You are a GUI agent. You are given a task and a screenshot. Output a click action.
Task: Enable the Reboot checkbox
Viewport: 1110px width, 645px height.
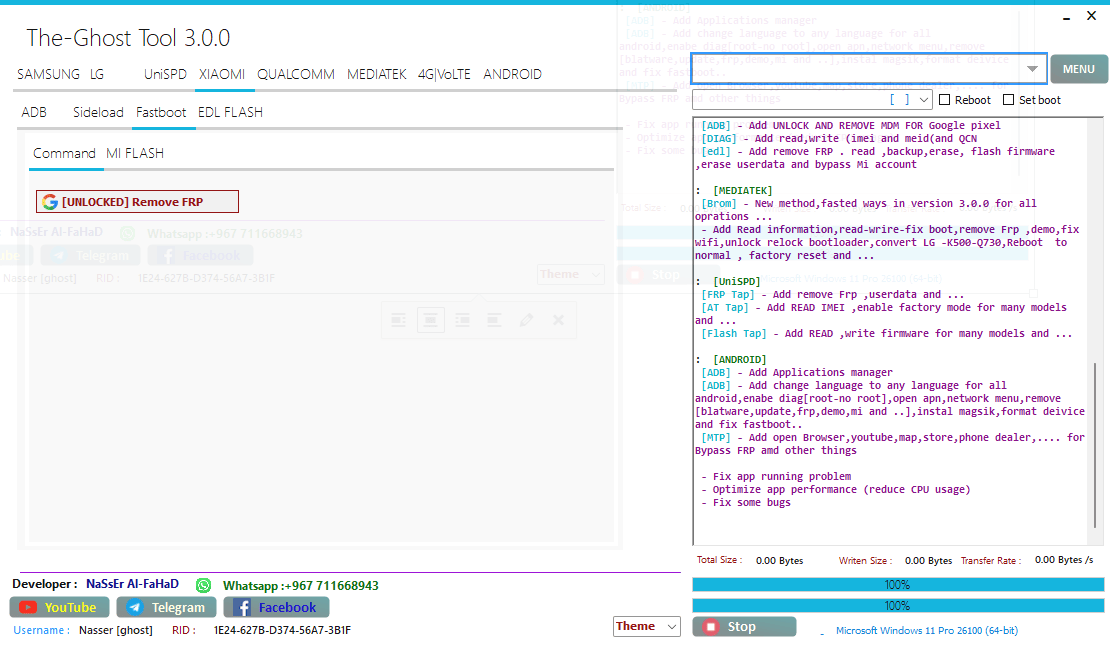coord(945,100)
